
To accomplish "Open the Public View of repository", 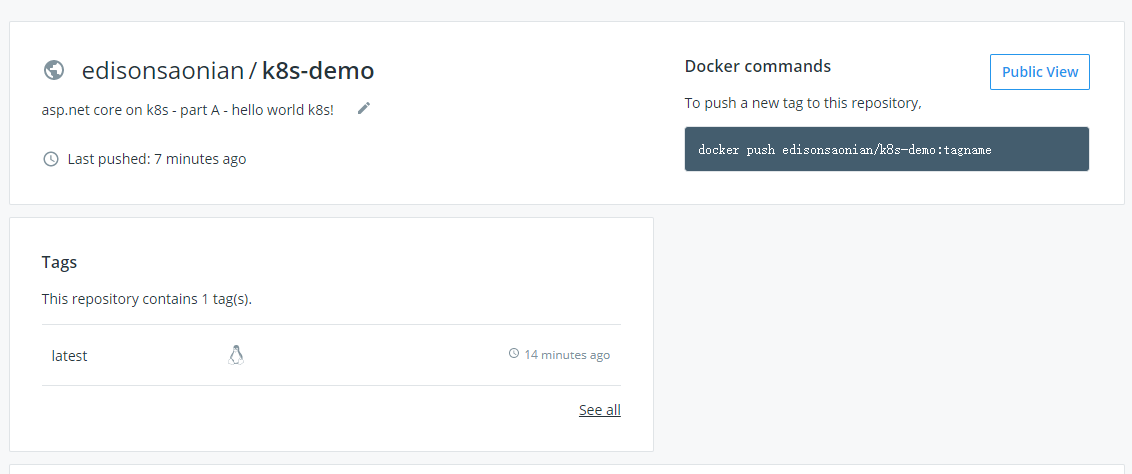I will click(x=1039, y=72).
